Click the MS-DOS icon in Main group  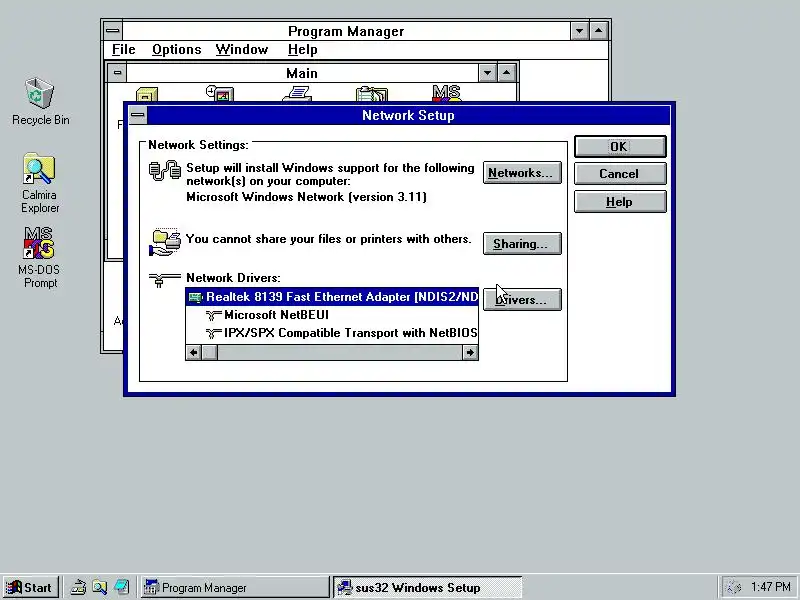pyautogui.click(x=447, y=93)
